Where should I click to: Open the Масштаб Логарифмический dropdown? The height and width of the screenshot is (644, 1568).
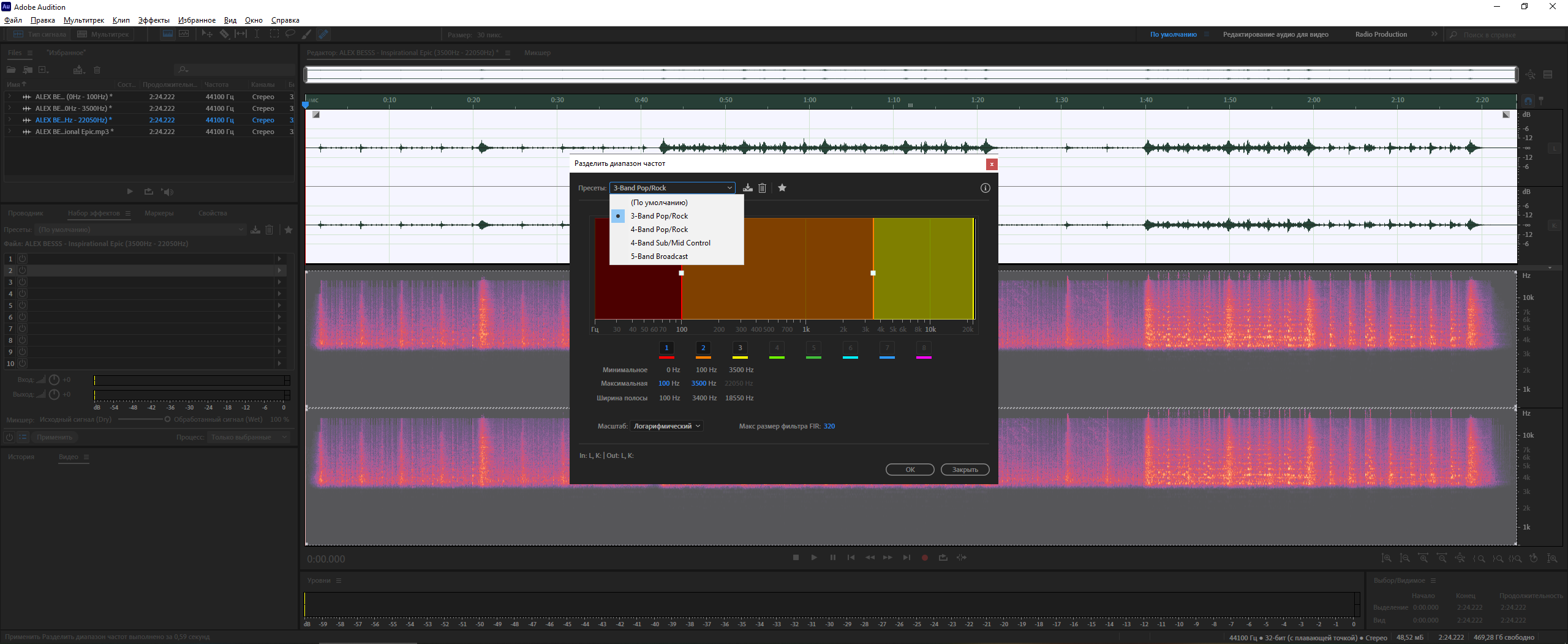[x=666, y=426]
